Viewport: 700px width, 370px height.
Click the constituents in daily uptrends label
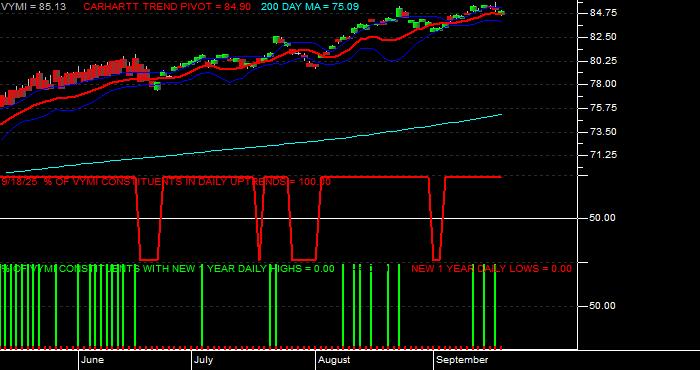click(166, 182)
